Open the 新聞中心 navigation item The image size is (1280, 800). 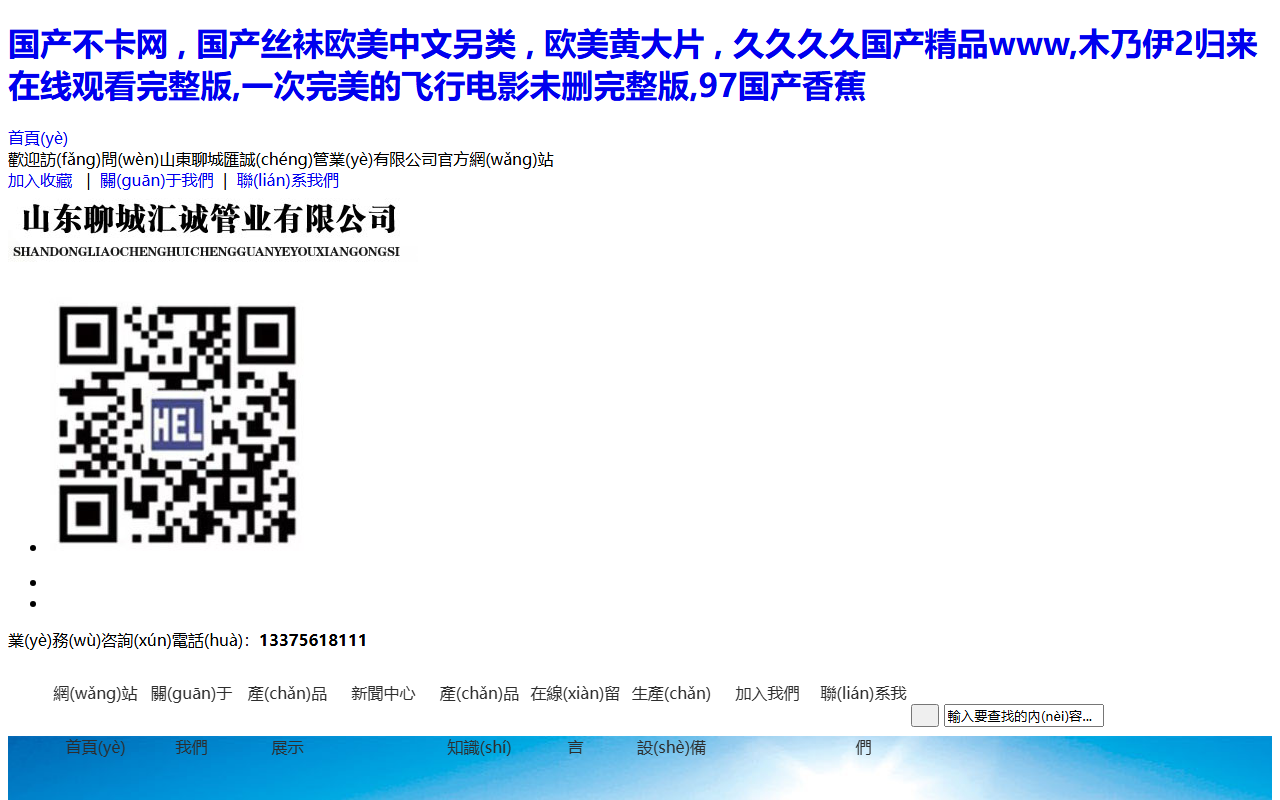(383, 694)
